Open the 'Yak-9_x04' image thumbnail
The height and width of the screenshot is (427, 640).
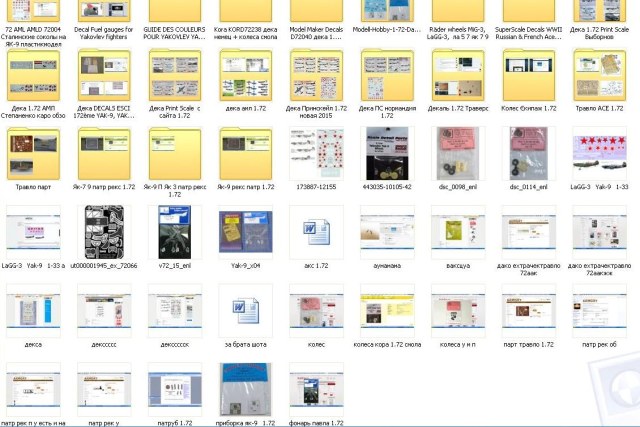pyautogui.click(x=245, y=230)
